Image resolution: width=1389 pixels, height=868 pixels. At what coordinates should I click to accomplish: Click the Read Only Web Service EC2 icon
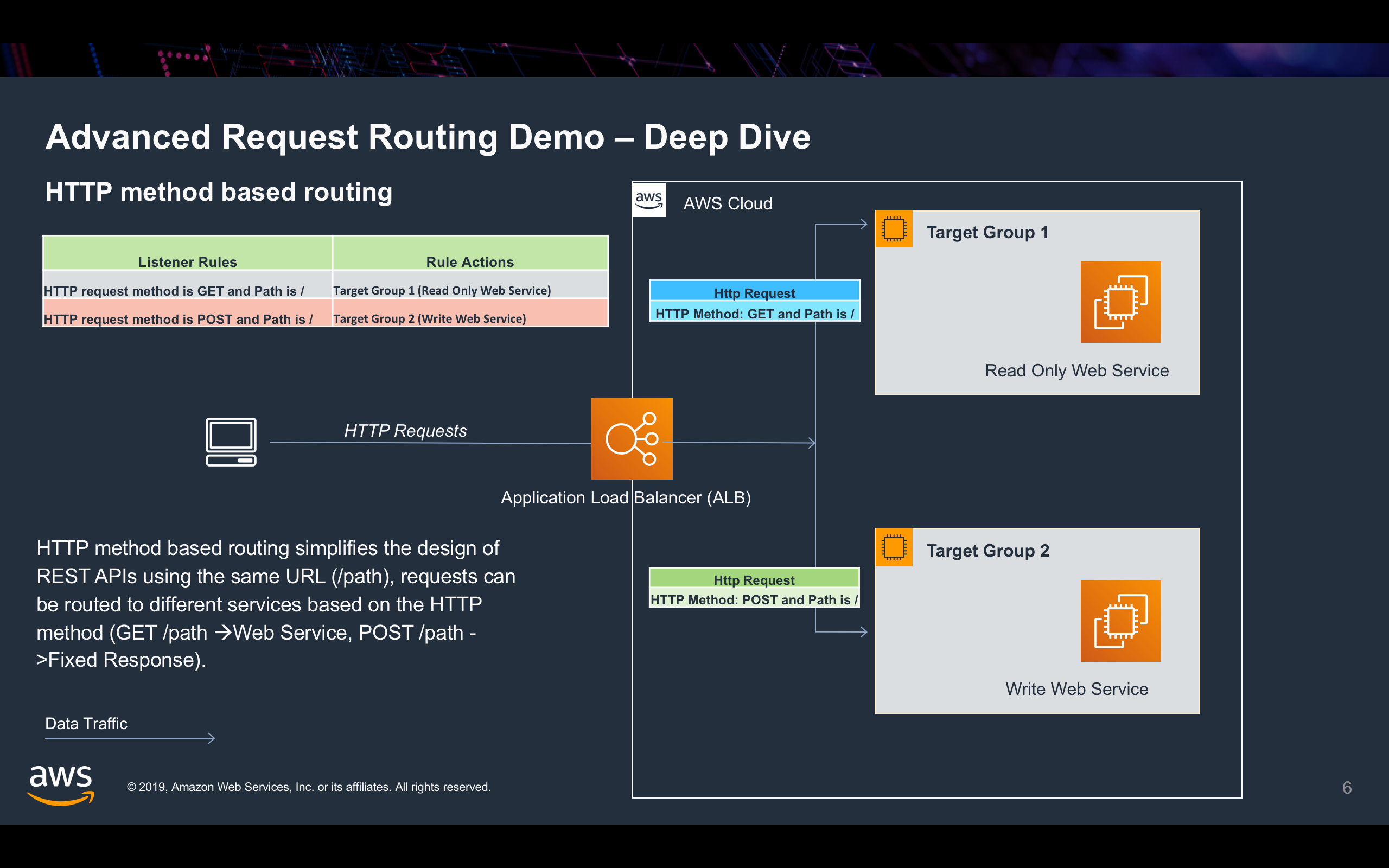[x=1120, y=302]
